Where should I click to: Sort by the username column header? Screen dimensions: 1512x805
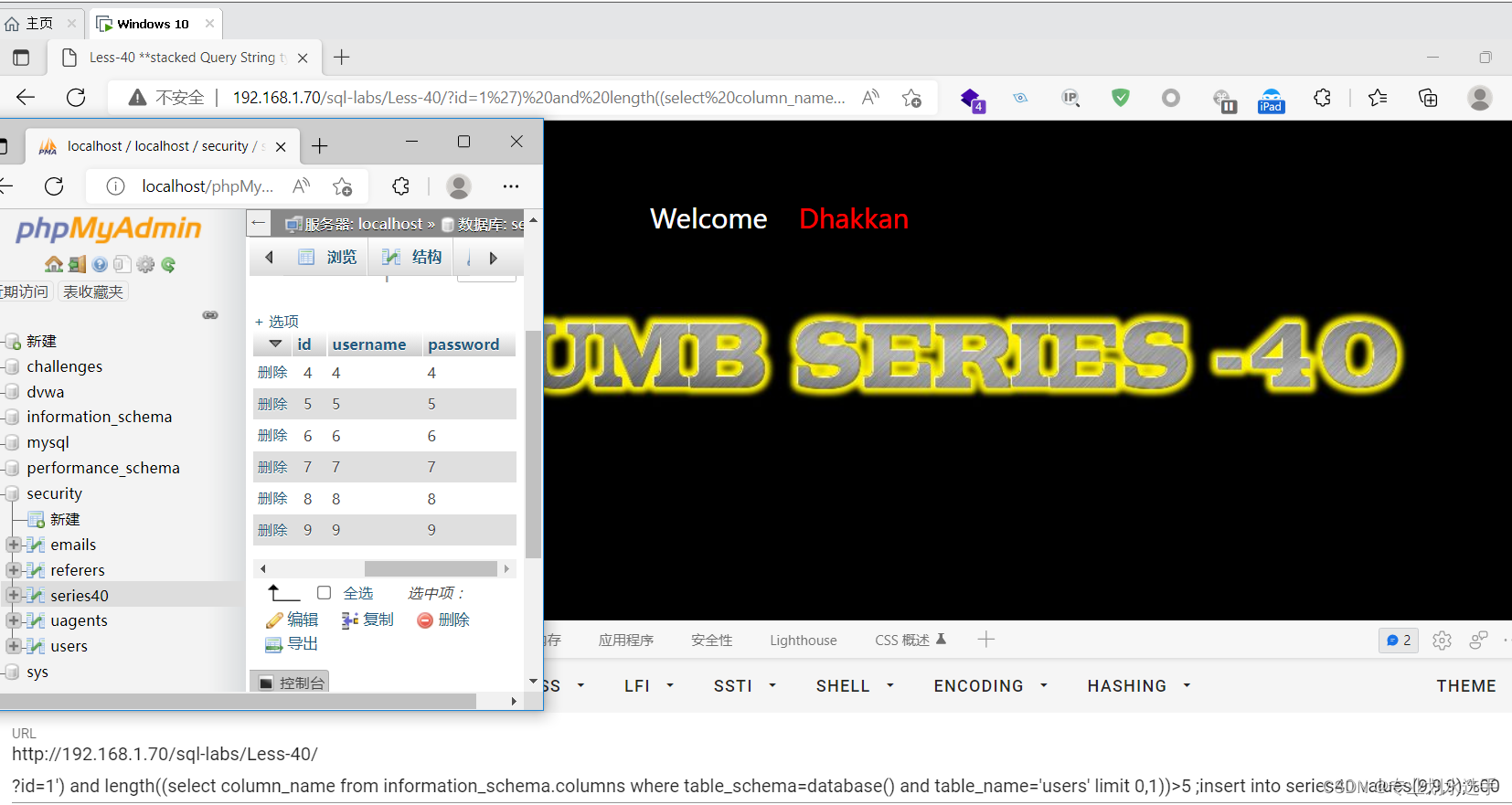(x=369, y=344)
